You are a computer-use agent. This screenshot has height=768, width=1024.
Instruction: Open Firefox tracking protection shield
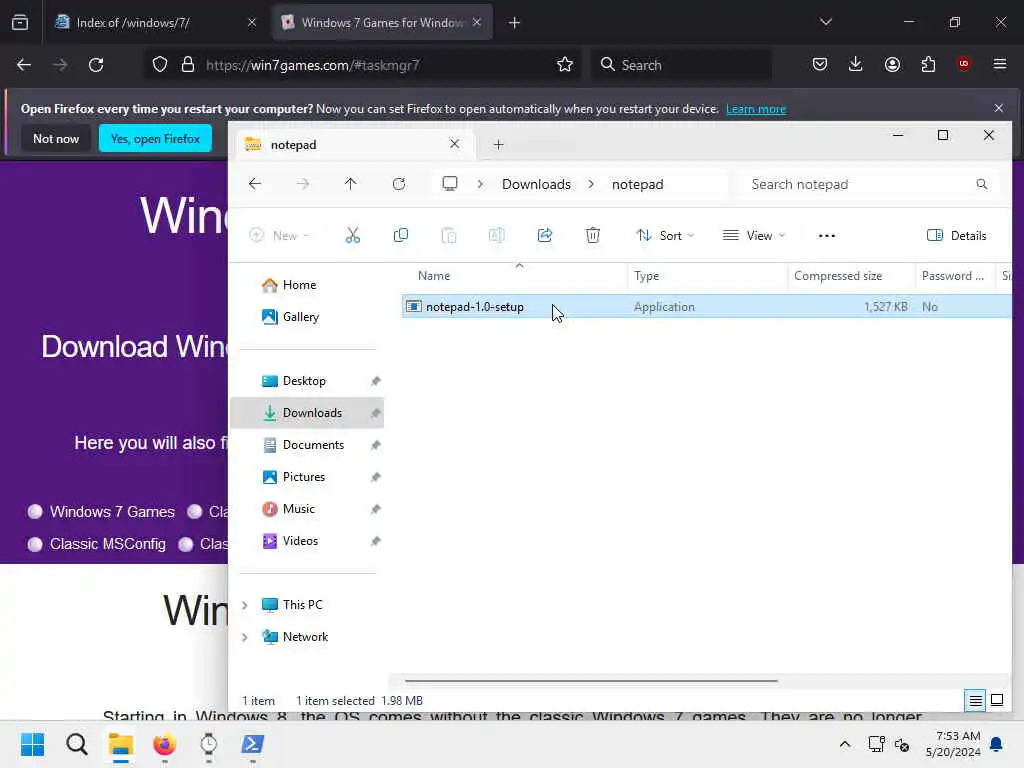160,64
